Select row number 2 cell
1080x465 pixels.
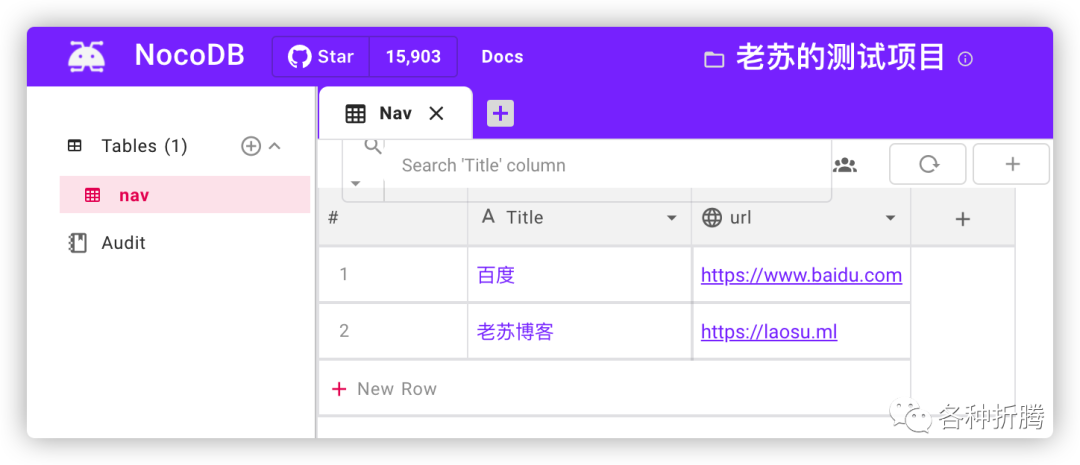point(393,331)
